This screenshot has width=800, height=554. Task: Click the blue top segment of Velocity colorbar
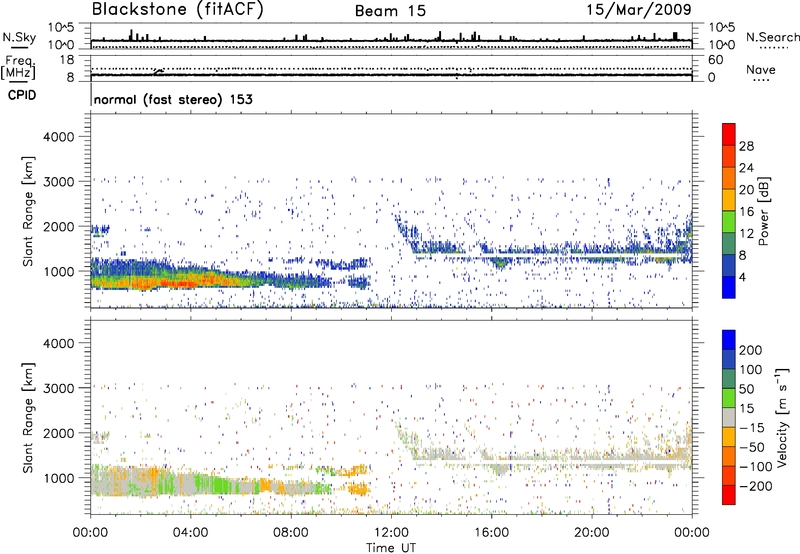(729, 340)
